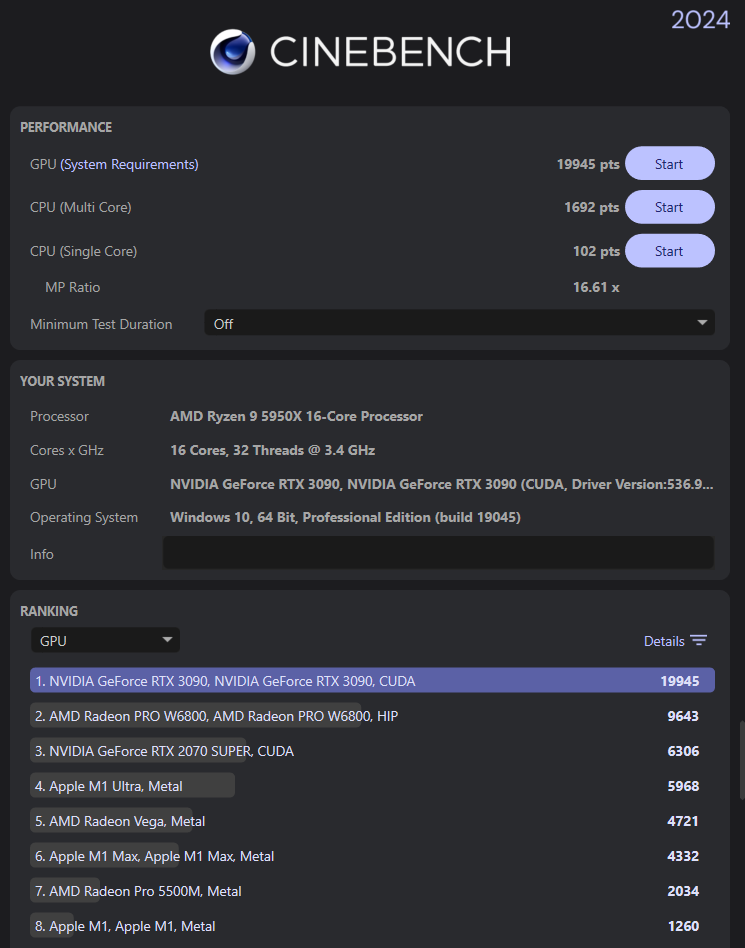Expand the Details view in Ranking
745x948 pixels.
(665, 640)
